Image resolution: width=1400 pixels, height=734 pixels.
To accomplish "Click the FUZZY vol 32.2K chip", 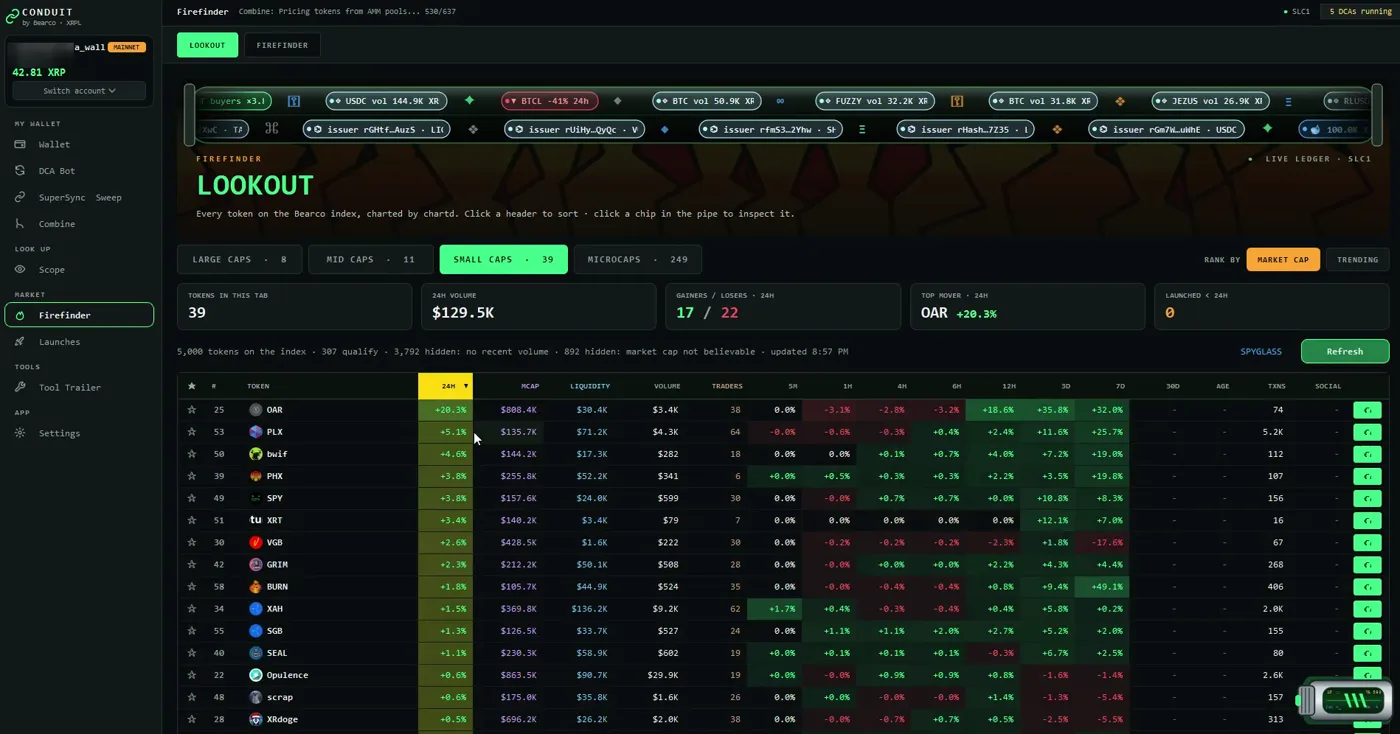I will coord(874,101).
